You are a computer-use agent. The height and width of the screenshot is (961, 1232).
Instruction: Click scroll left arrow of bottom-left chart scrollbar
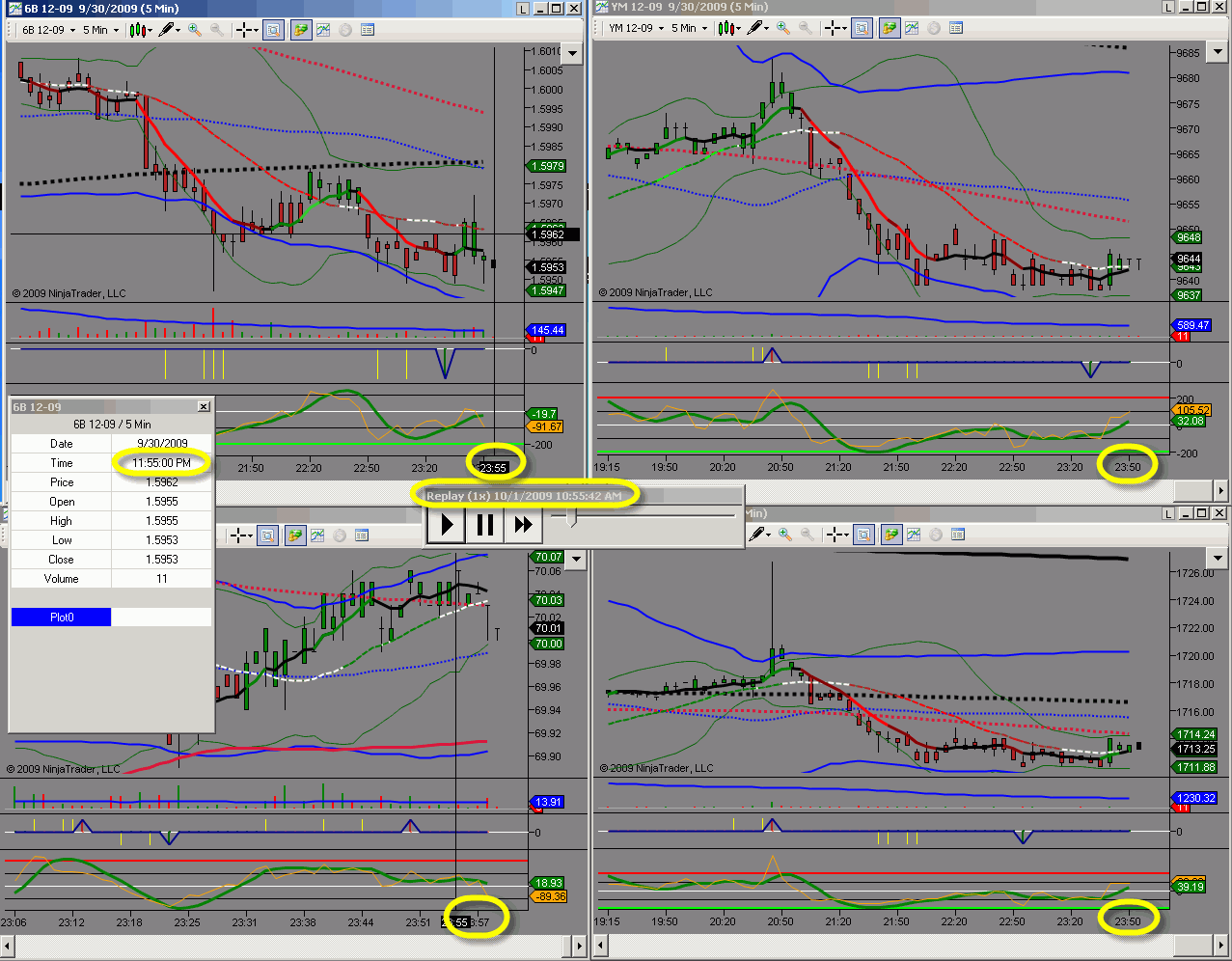tap(7, 946)
